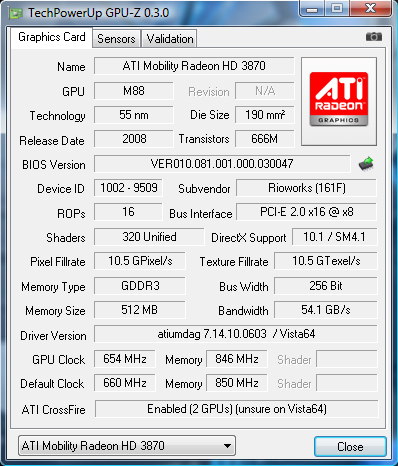
Task: Click the 'Texture Fillrate' label
Action: point(234,262)
